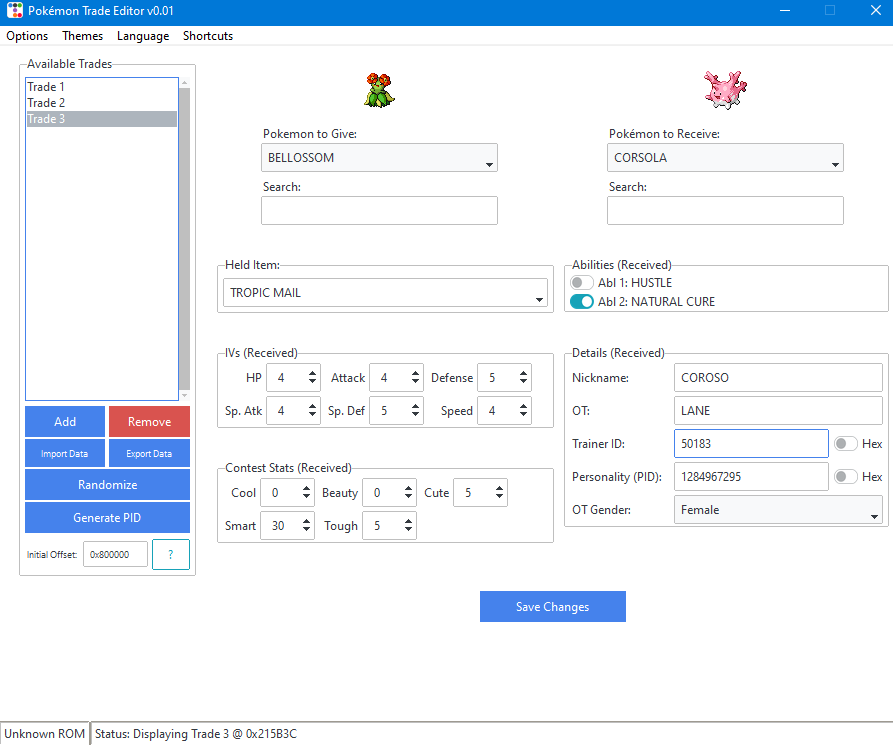The image size is (893, 745).
Task: Click the question mark help button
Action: point(170,554)
